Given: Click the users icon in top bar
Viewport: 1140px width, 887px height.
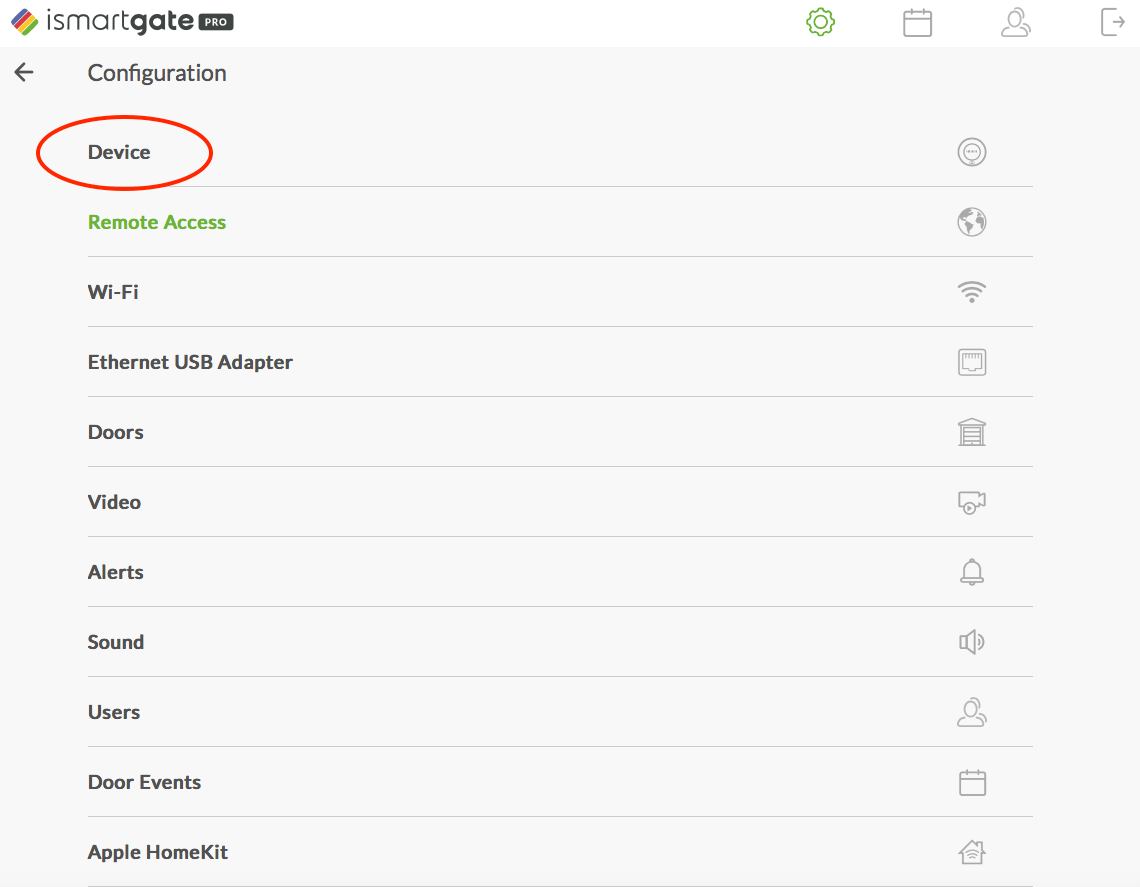Looking at the screenshot, I should point(1015,22).
